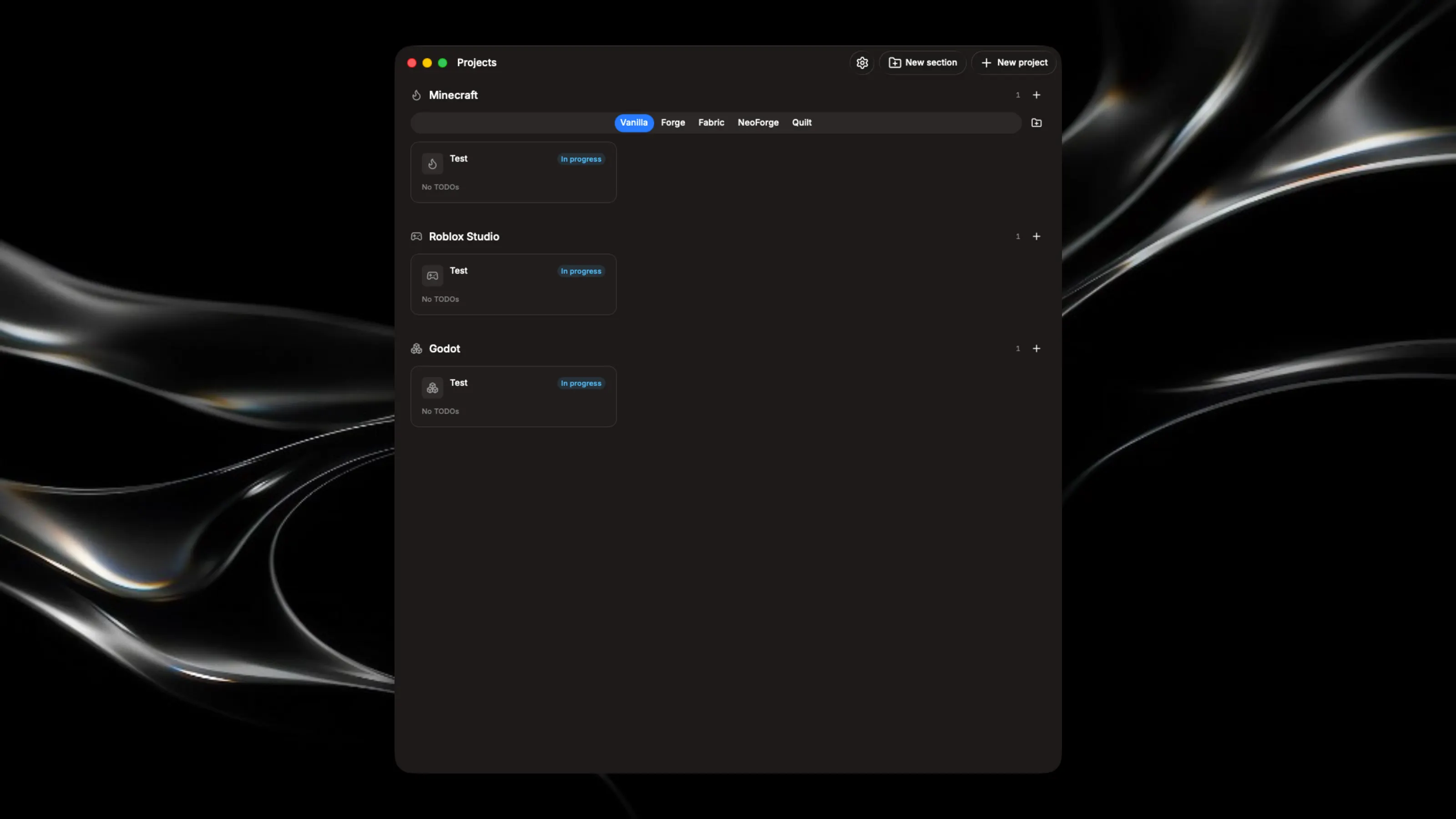The width and height of the screenshot is (1456, 819).
Task: Add a project to the Minecraft section
Action: (1036, 95)
